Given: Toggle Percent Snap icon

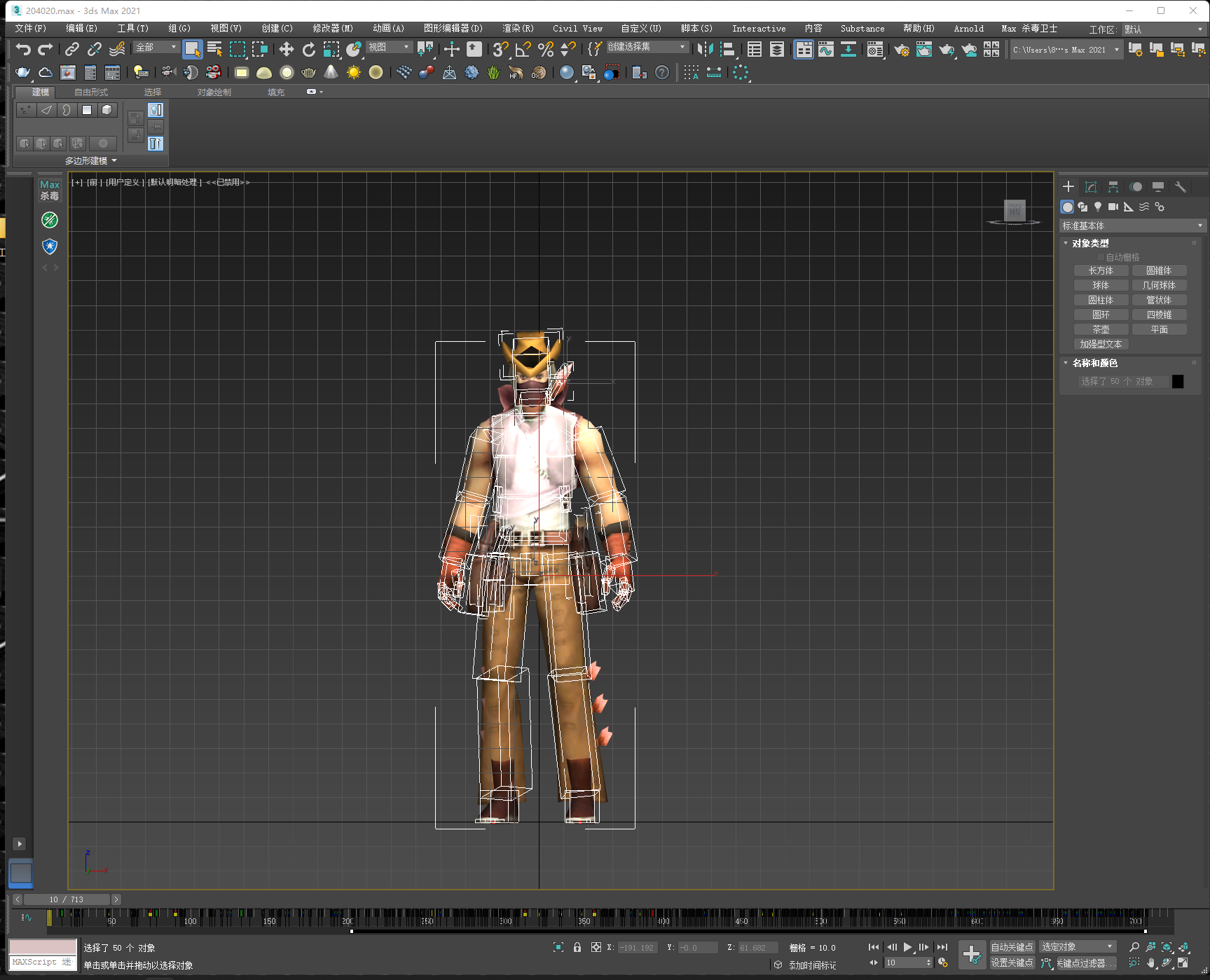Looking at the screenshot, I should click(x=546, y=49).
